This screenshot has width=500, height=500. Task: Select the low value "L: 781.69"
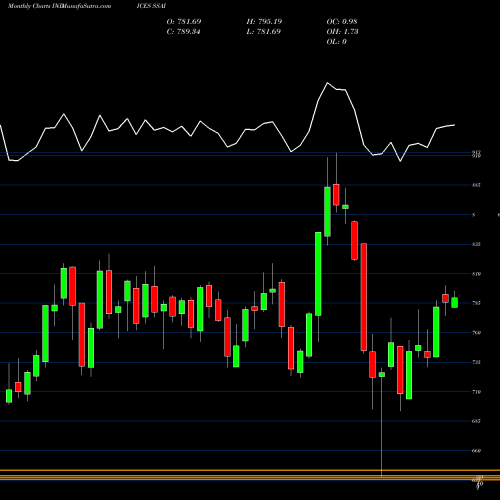[x=263, y=32]
